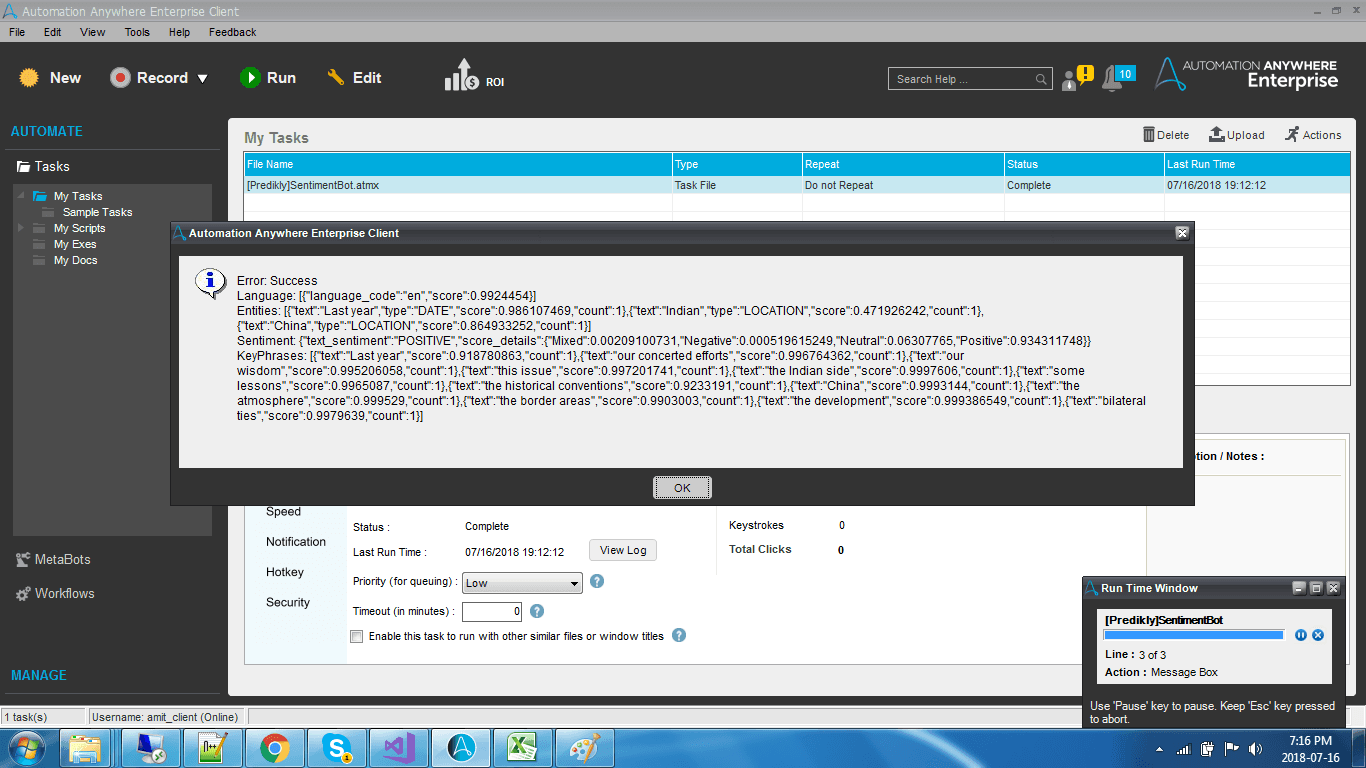Image resolution: width=1366 pixels, height=768 pixels.
Task: Click the ROI chart icon
Action: [463, 75]
